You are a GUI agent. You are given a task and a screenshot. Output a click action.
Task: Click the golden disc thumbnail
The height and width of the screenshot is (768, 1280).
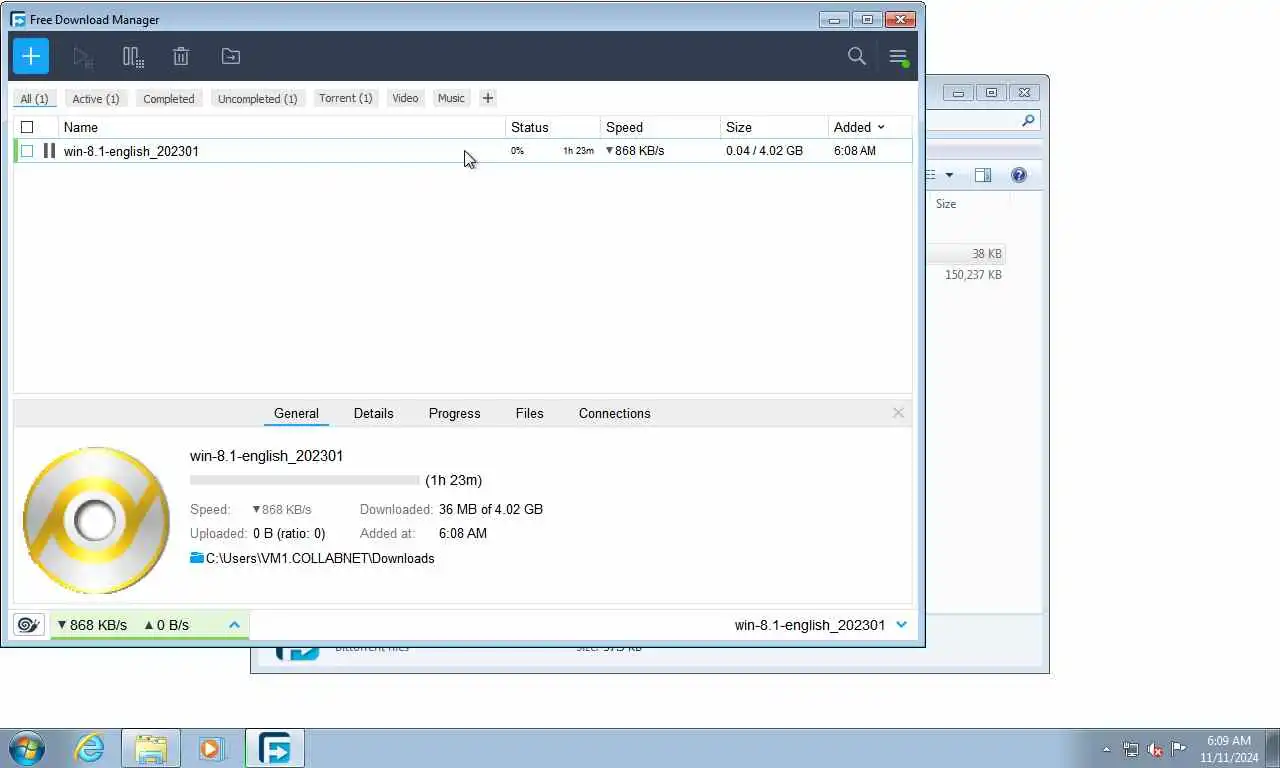tap(96, 520)
